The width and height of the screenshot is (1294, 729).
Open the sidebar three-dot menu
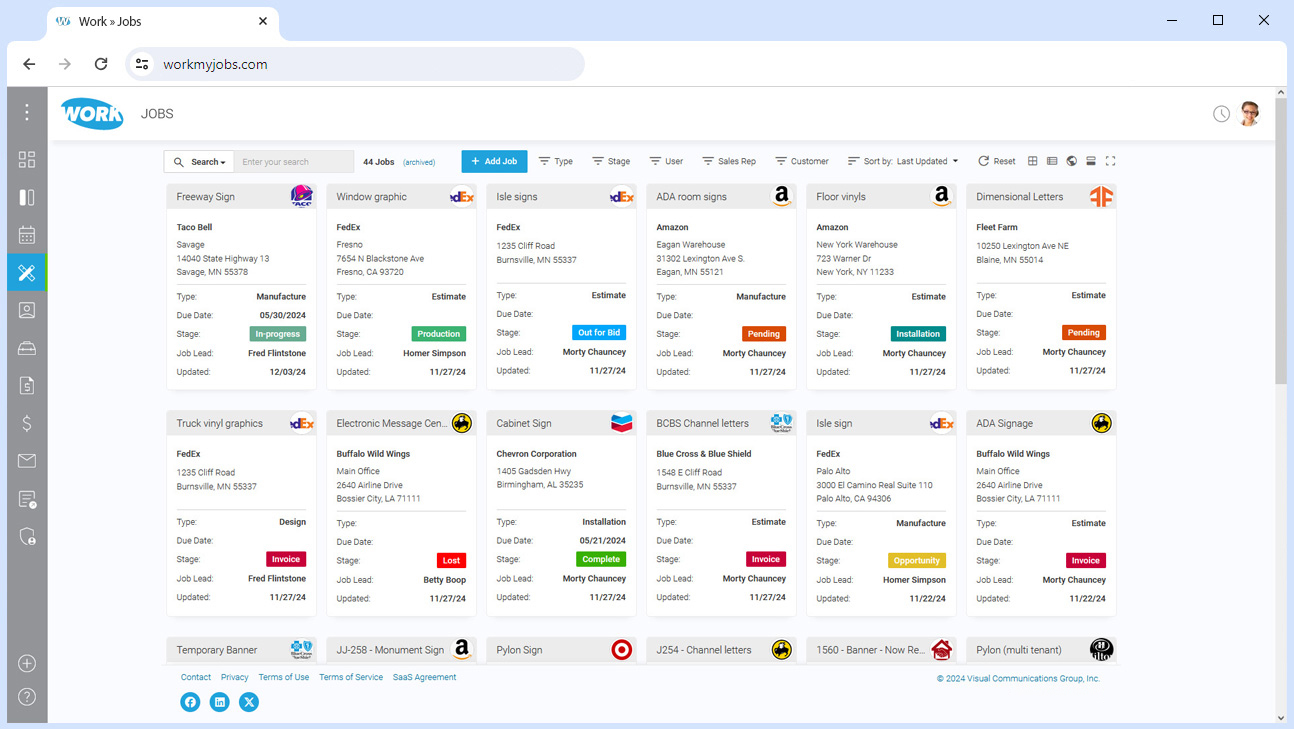click(27, 112)
